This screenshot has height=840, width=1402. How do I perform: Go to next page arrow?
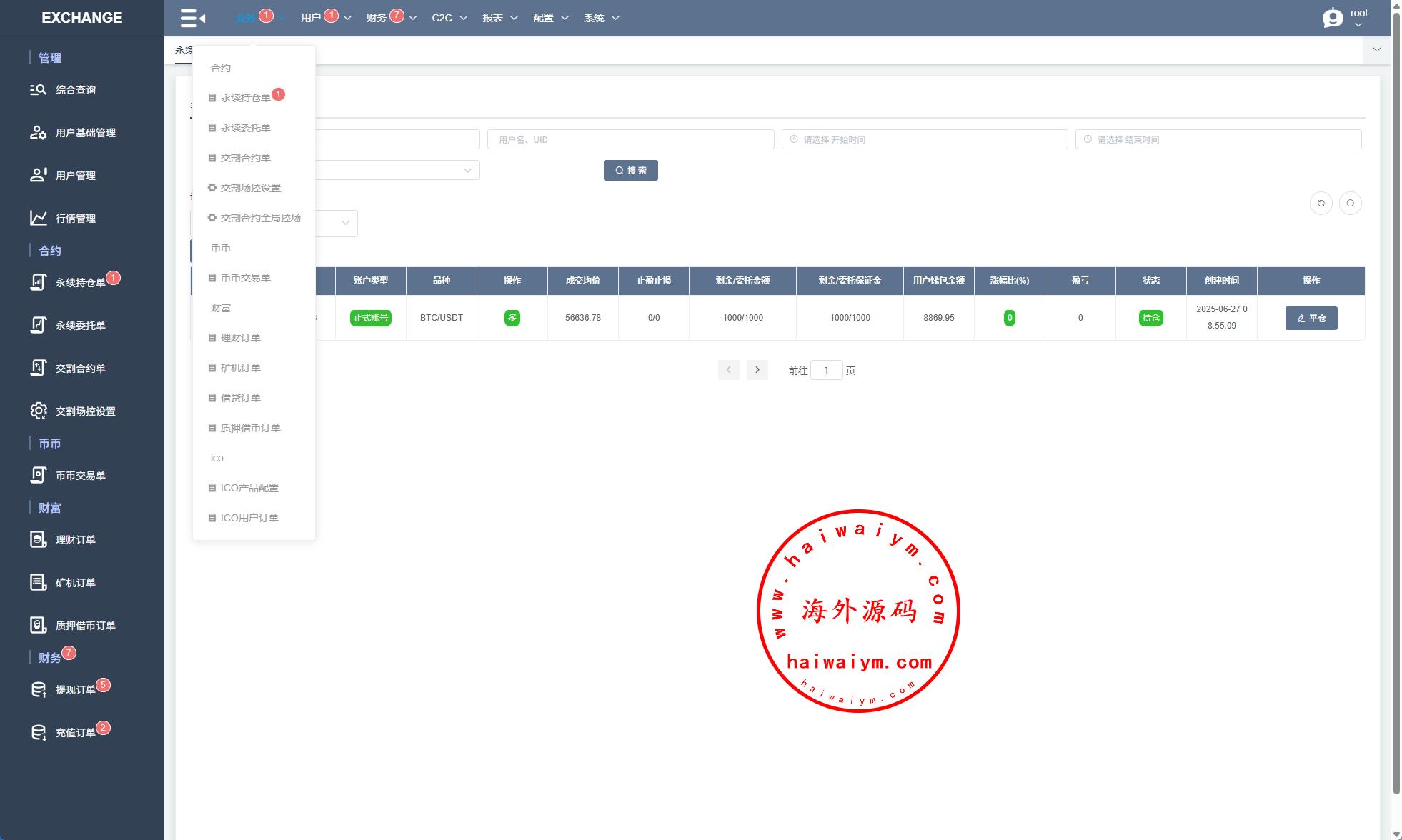(757, 370)
